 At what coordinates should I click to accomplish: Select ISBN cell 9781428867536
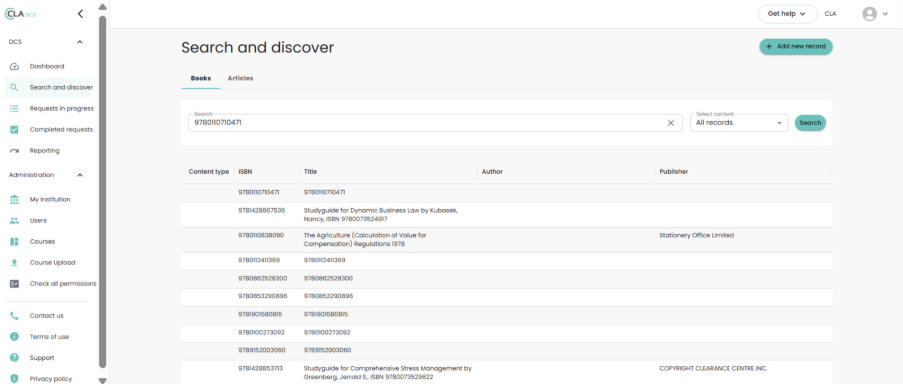coord(261,211)
